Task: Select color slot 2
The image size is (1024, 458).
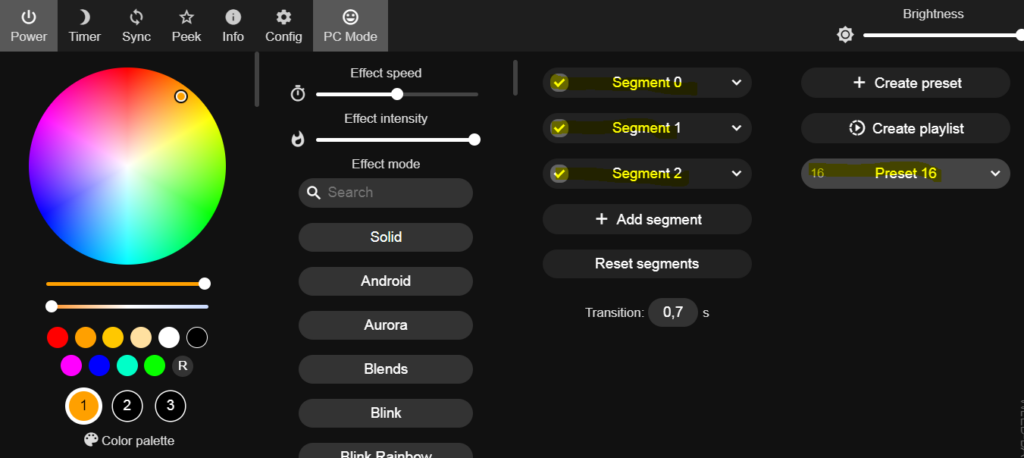Action: (x=127, y=406)
